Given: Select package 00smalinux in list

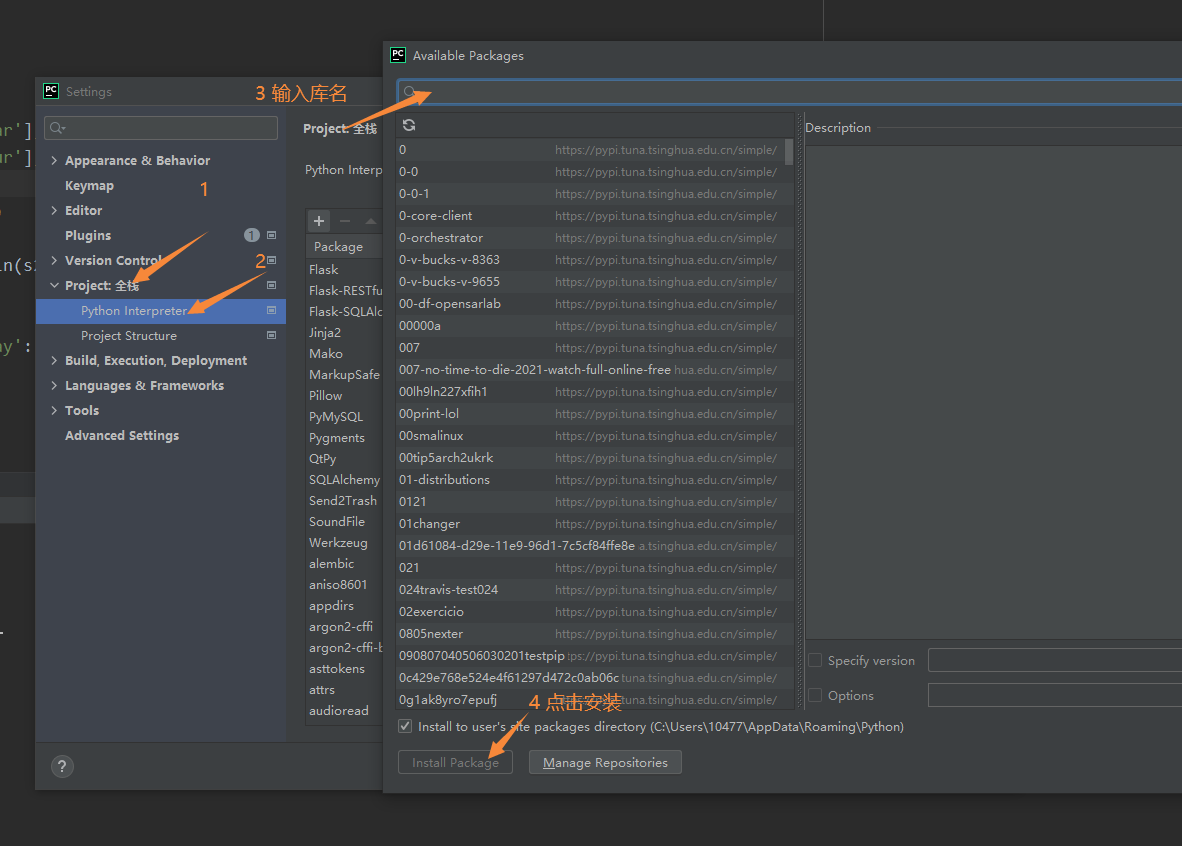Looking at the screenshot, I should pos(595,436).
